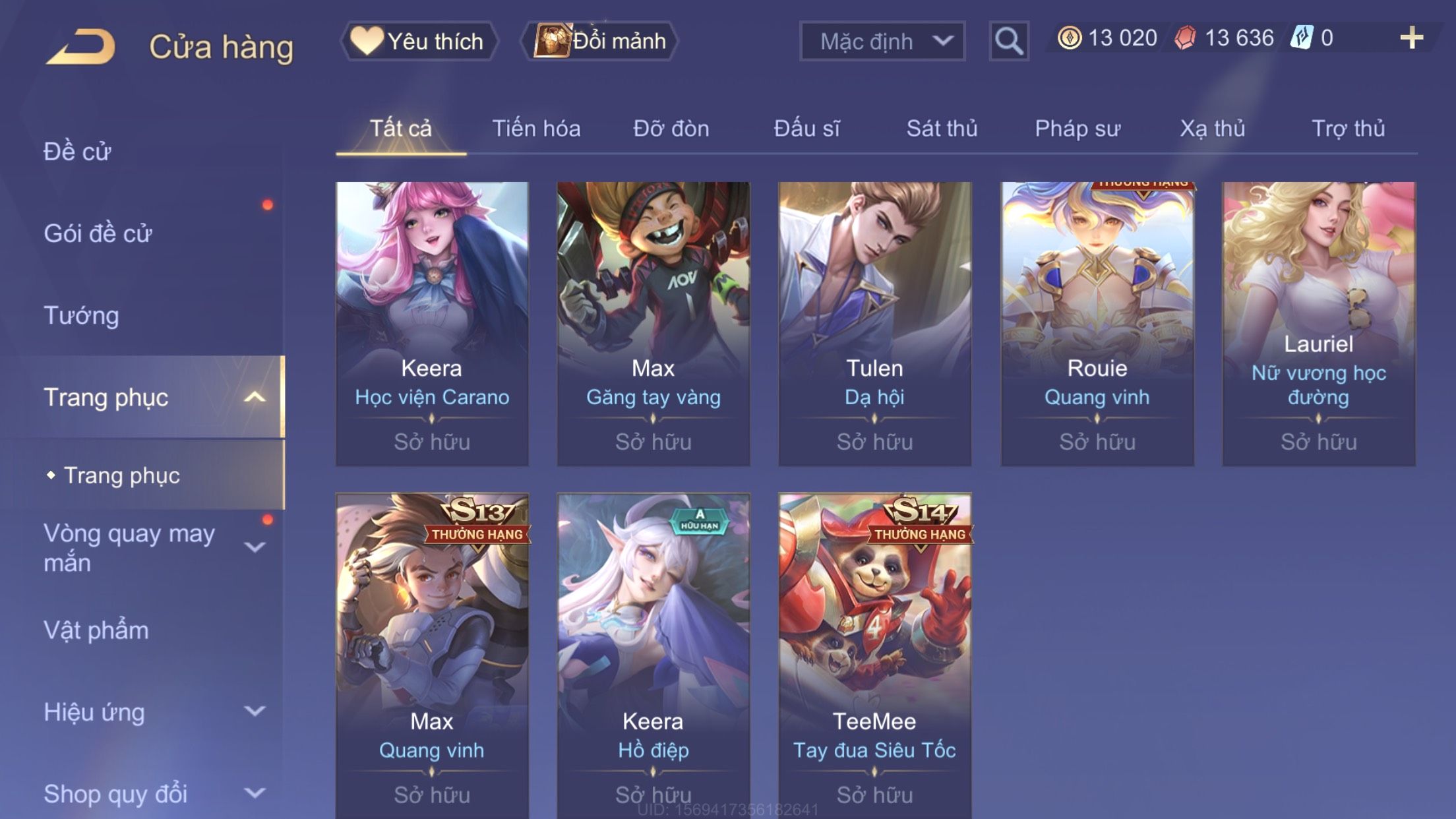Switch to the Tiến hóa tab

(x=536, y=129)
